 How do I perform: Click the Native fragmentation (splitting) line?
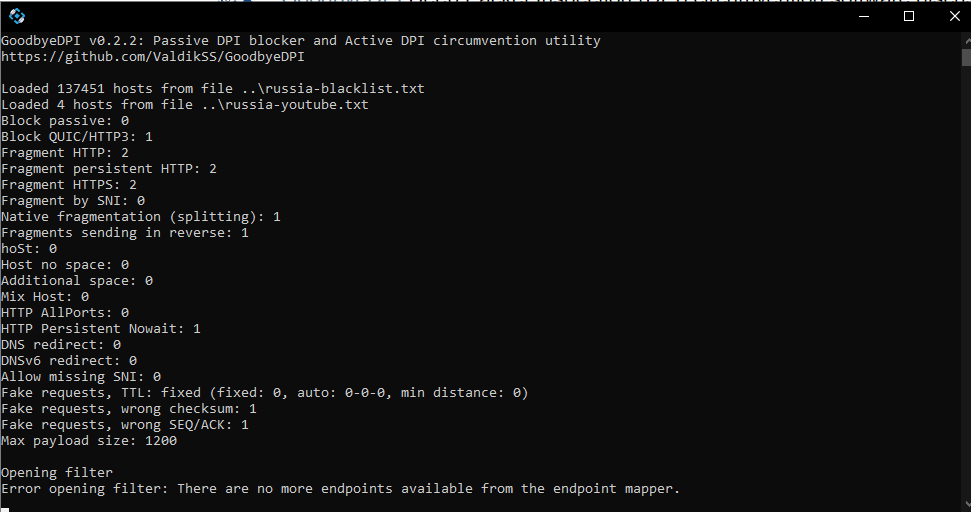(141, 217)
